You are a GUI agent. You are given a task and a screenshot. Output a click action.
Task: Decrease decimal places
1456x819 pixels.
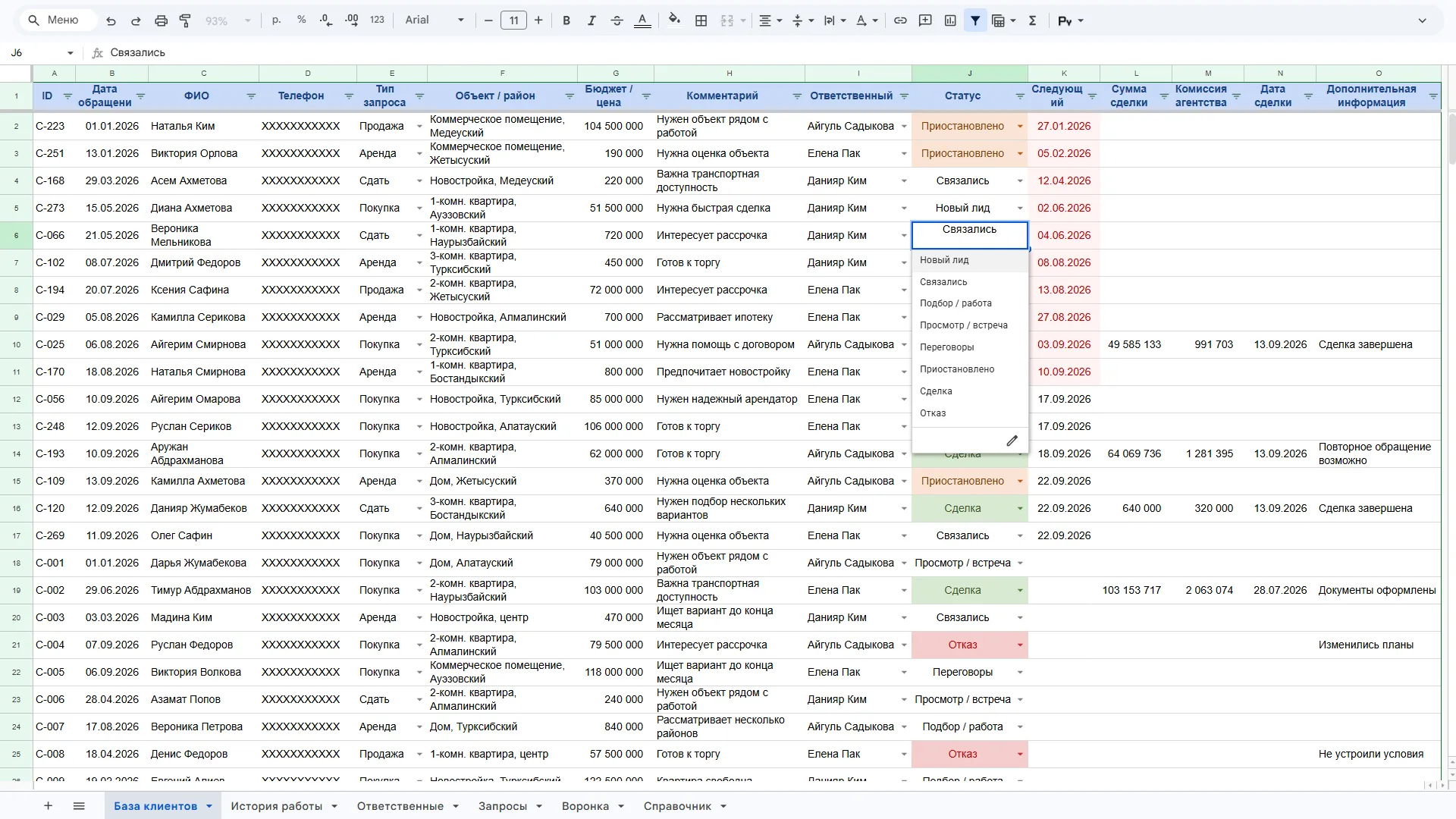pyautogui.click(x=326, y=20)
